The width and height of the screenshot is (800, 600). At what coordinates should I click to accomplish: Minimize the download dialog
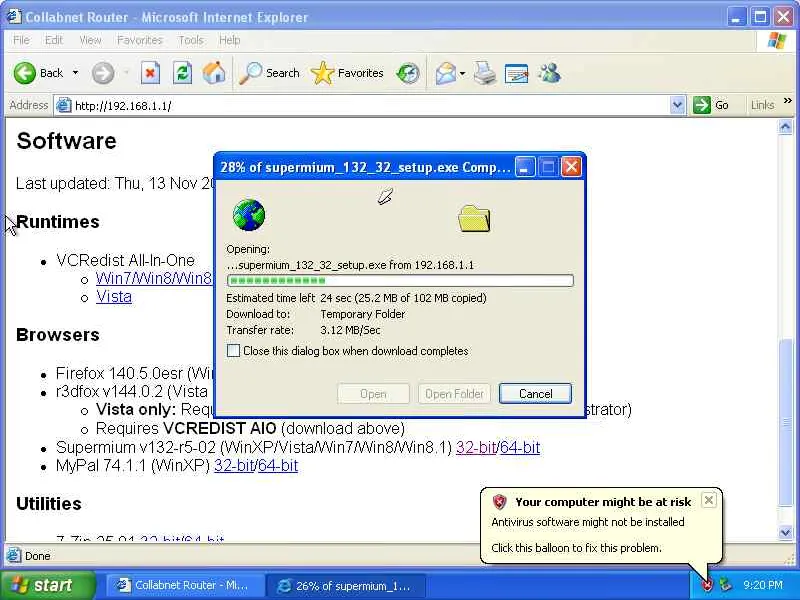(x=525, y=167)
